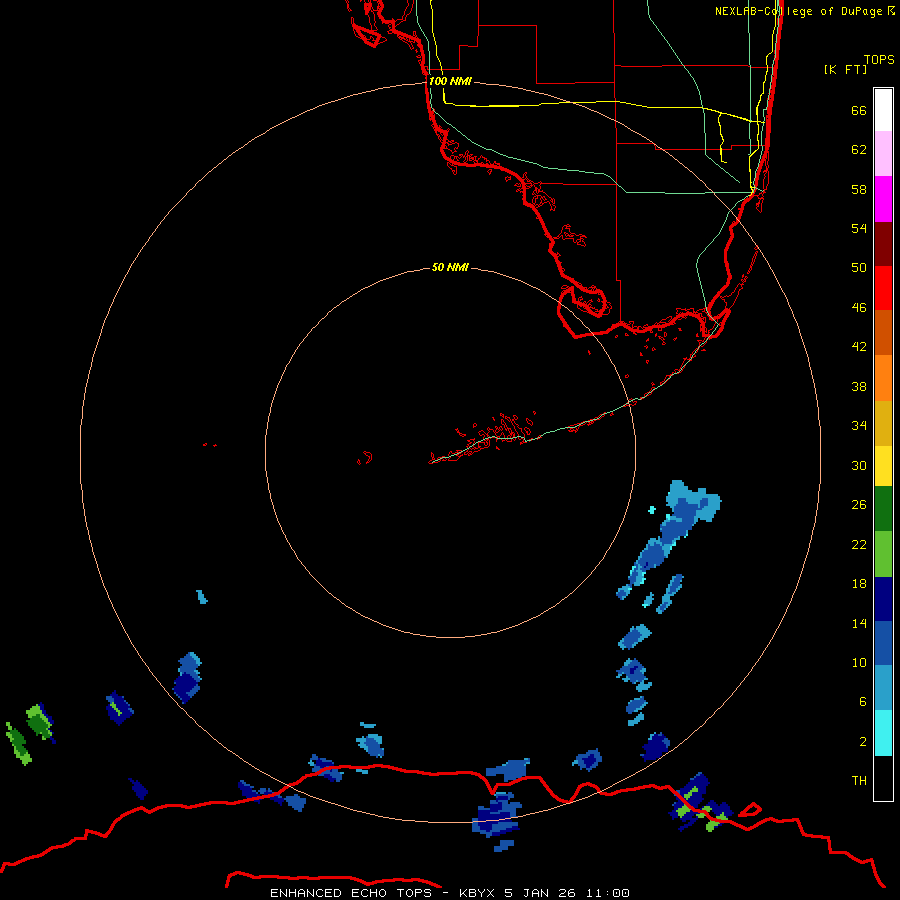Image resolution: width=900 pixels, height=900 pixels.
Task: Click the legend value "34"
Action: coord(859,425)
